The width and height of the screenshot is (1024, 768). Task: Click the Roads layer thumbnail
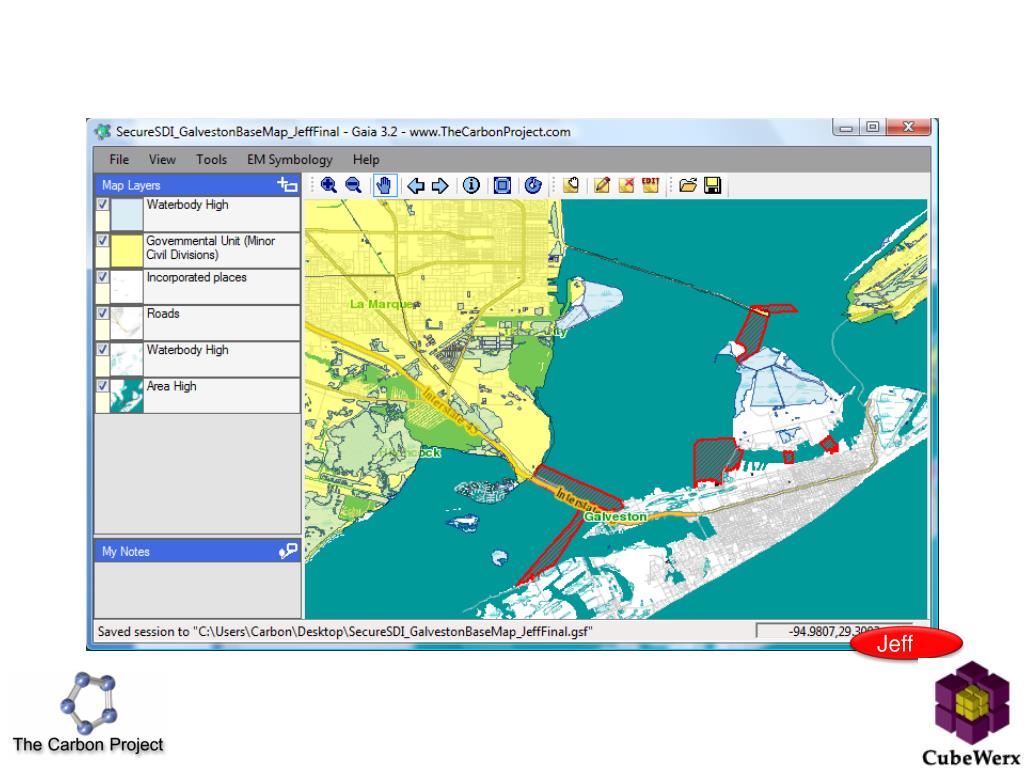[127, 323]
